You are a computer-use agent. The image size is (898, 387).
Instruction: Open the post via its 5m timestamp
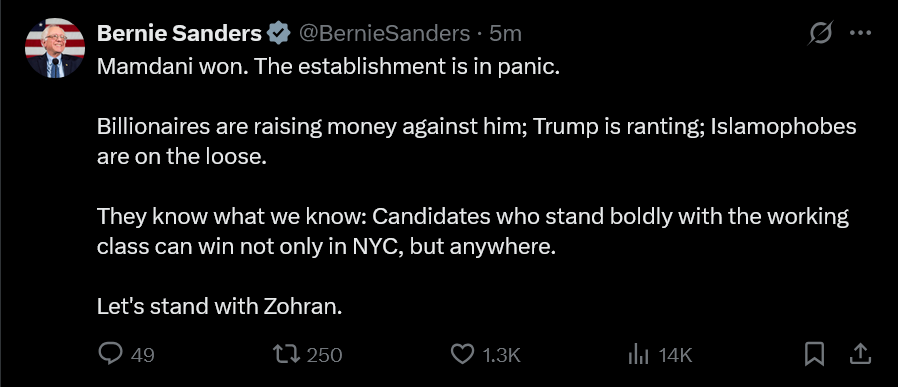[x=506, y=34]
